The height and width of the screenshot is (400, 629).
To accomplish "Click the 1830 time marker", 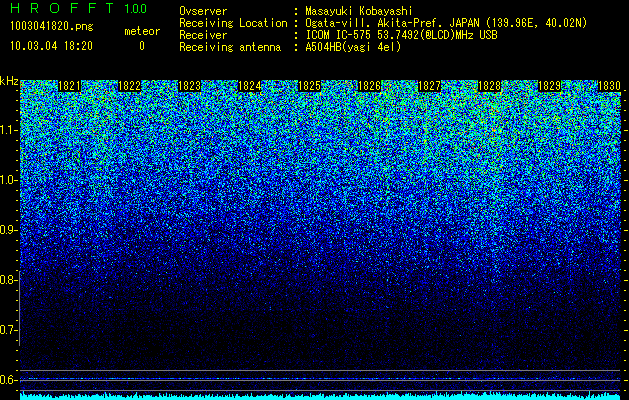I will point(609,86).
